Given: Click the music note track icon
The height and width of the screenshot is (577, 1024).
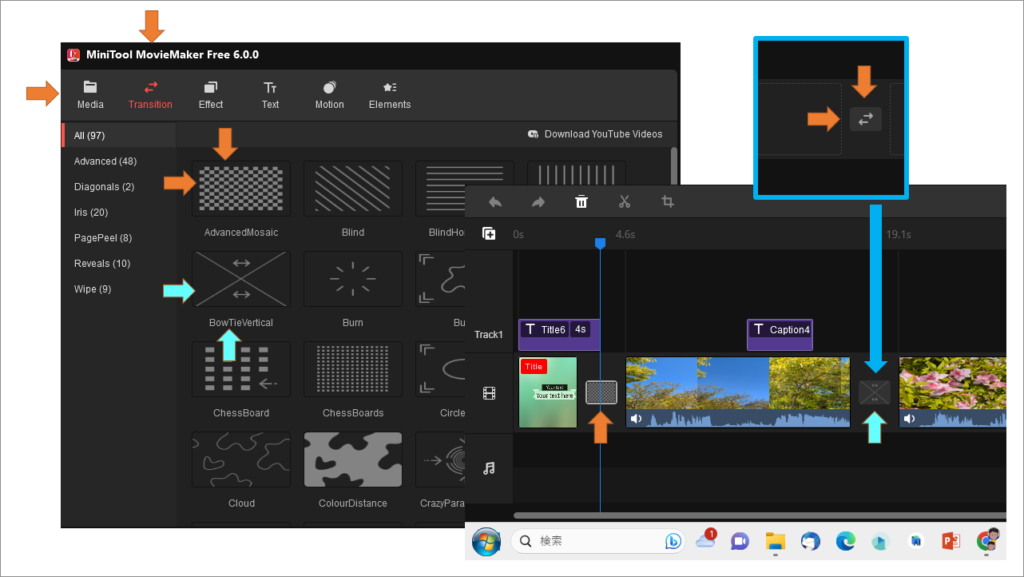Looking at the screenshot, I should (x=490, y=468).
